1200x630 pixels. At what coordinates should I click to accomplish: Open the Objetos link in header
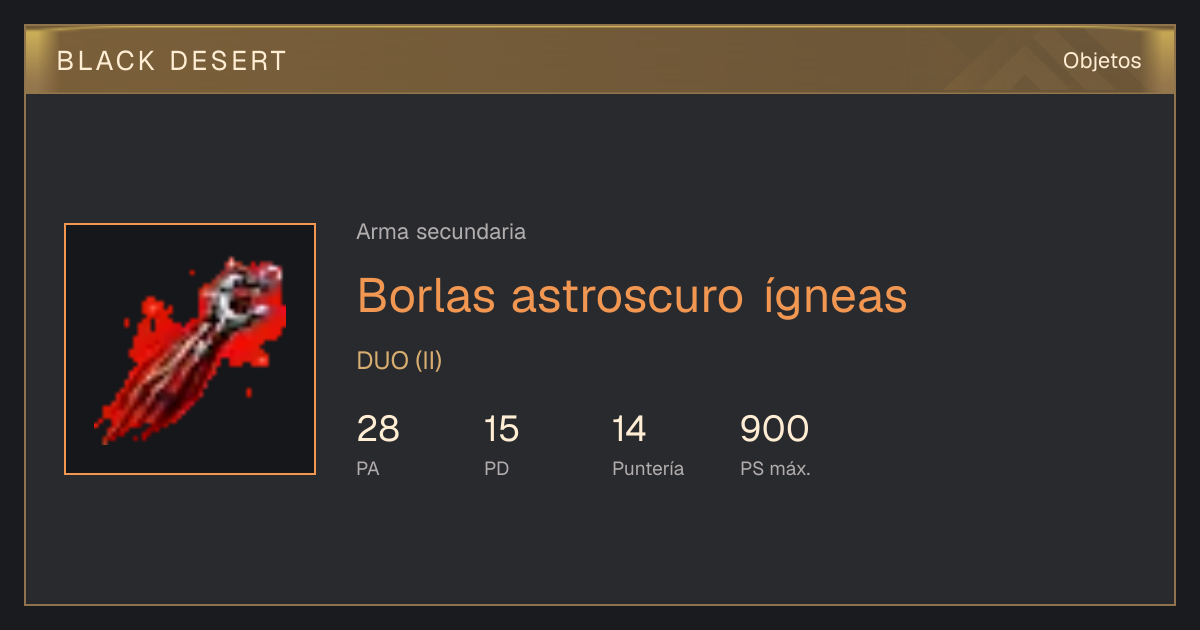(1102, 61)
